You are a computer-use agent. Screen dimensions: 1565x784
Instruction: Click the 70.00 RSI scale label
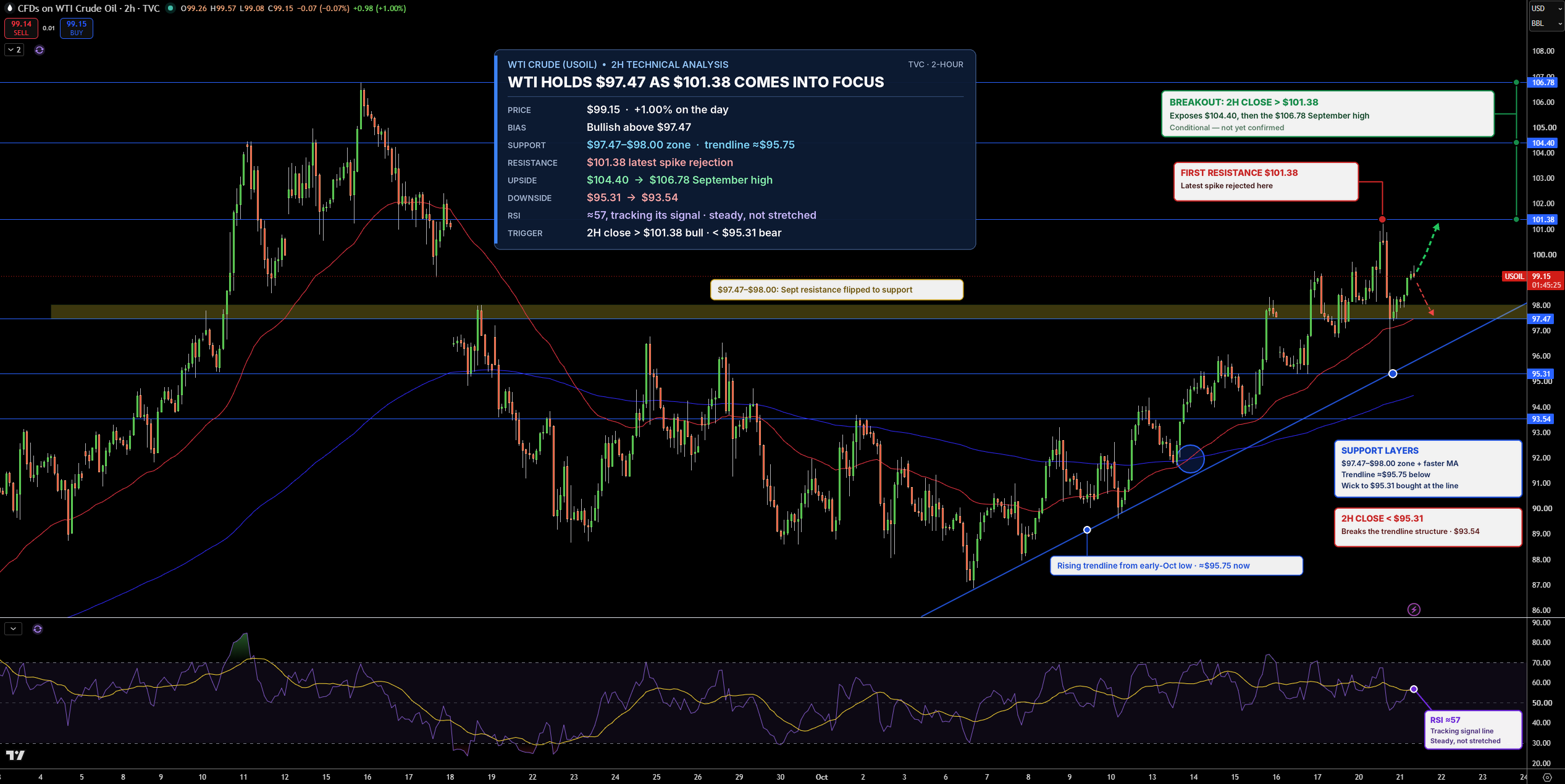click(1542, 663)
